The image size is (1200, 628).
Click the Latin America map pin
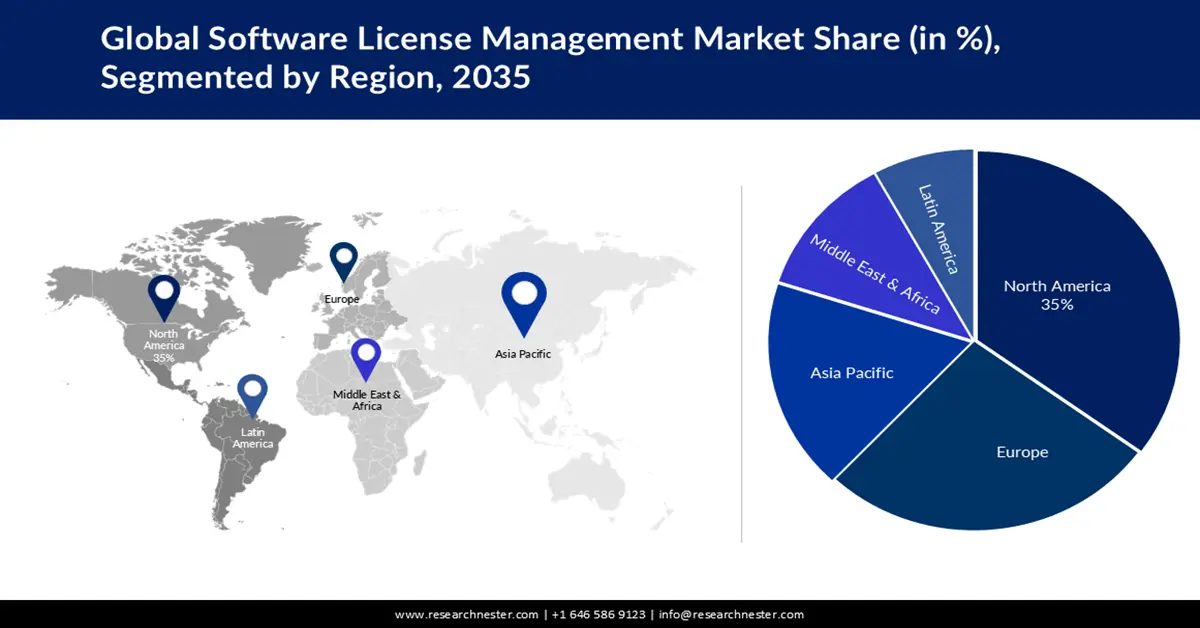click(x=253, y=395)
